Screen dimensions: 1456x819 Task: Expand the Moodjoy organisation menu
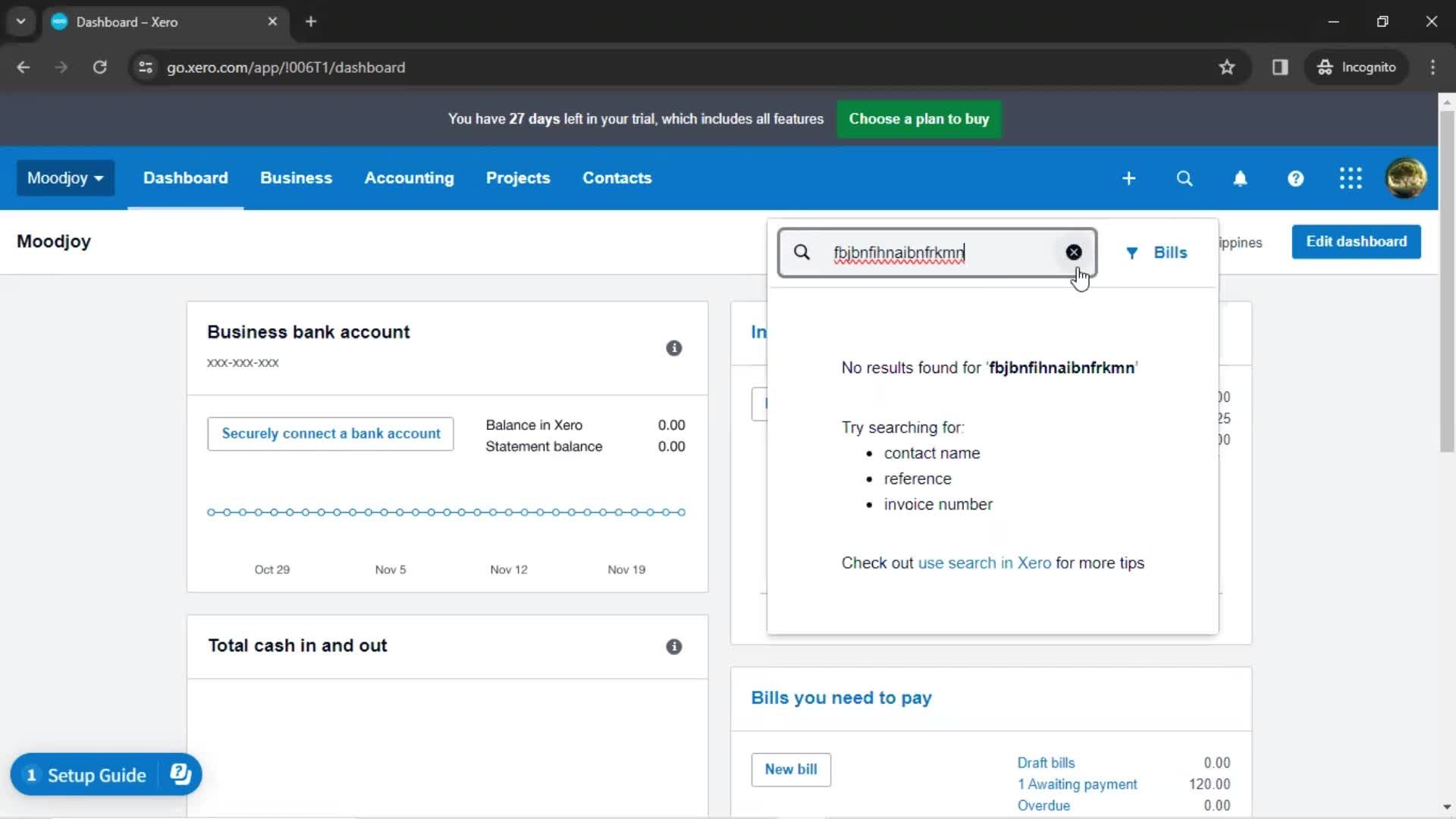pos(65,178)
